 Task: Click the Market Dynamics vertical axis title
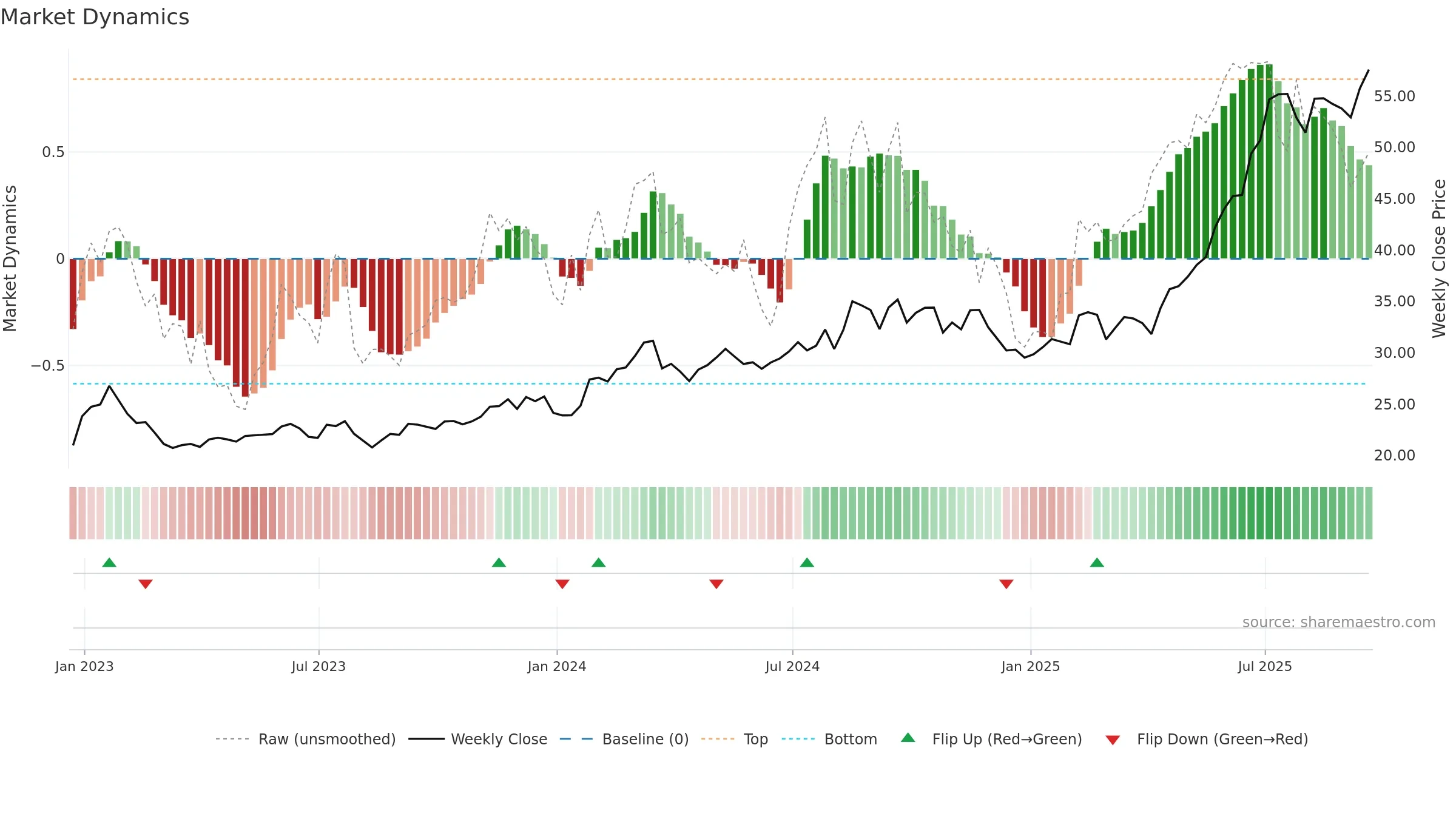(10, 258)
